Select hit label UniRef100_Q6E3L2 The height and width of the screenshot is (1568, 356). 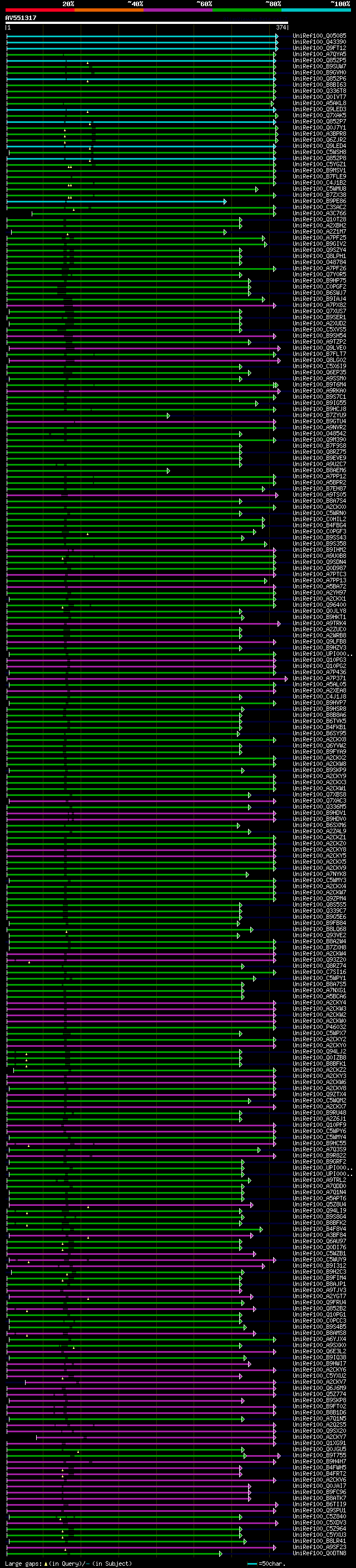(319, 1351)
